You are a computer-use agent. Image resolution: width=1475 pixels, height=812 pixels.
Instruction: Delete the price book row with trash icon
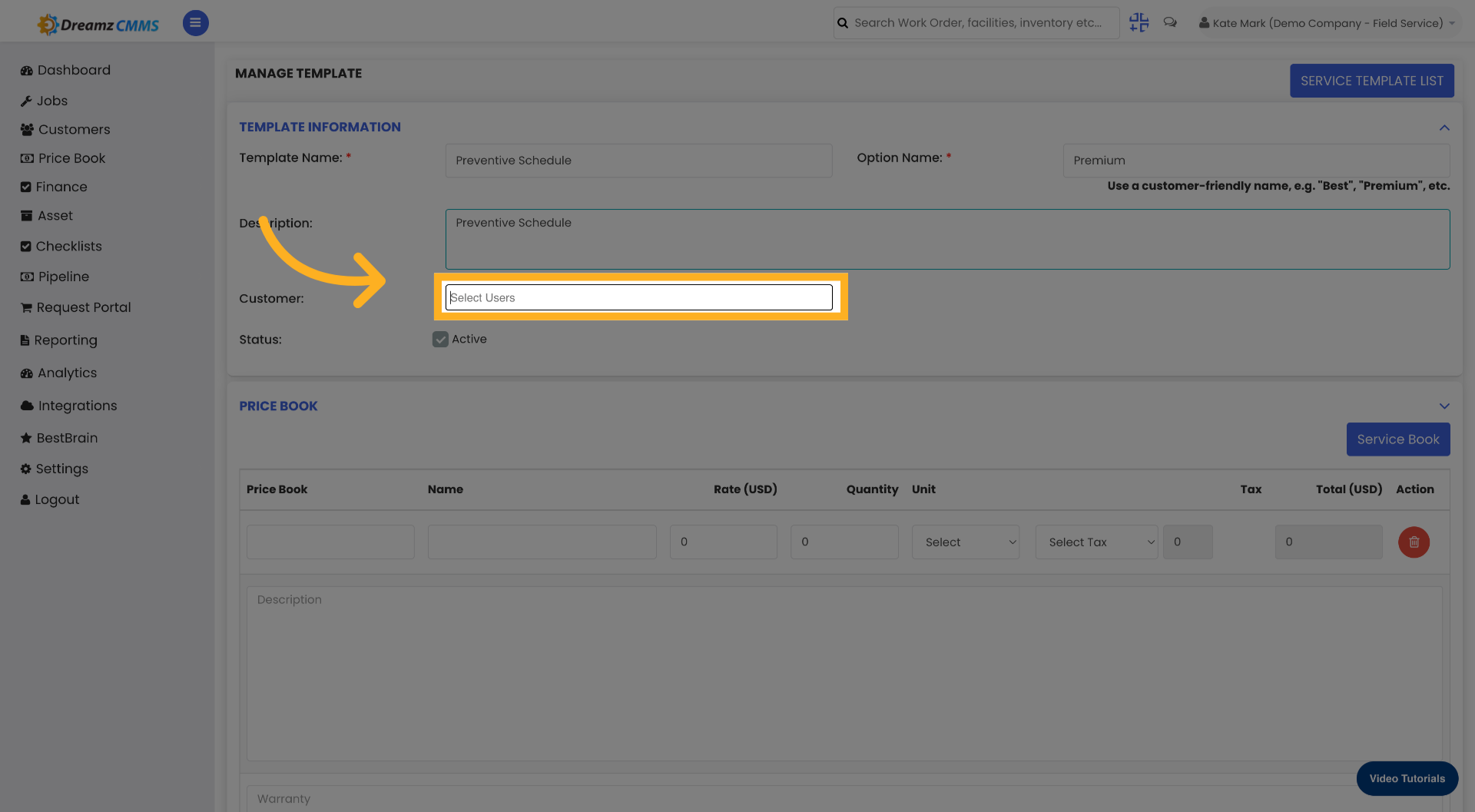(x=1414, y=542)
